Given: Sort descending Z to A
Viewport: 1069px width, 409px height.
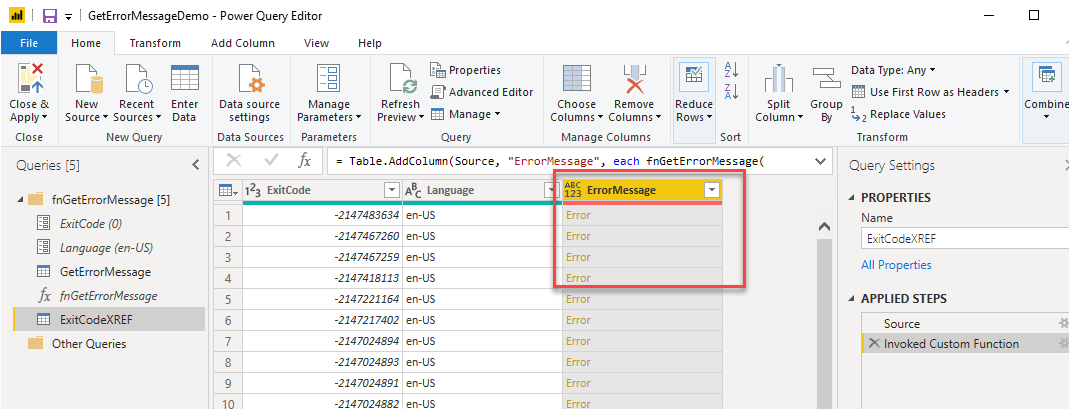Looking at the screenshot, I should 732,91.
